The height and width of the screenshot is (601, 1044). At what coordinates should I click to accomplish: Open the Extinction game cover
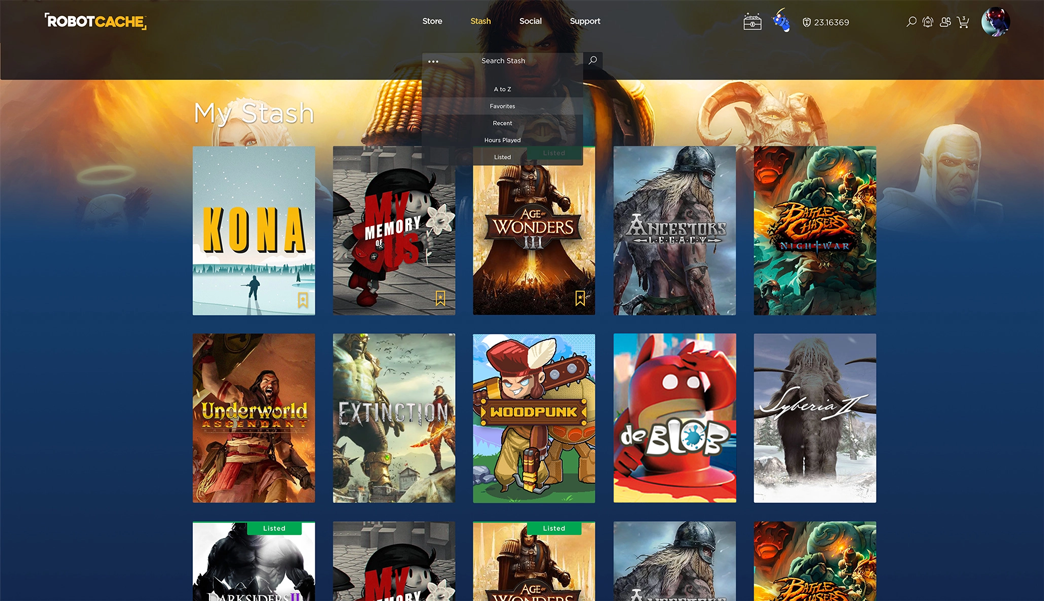[394, 418]
